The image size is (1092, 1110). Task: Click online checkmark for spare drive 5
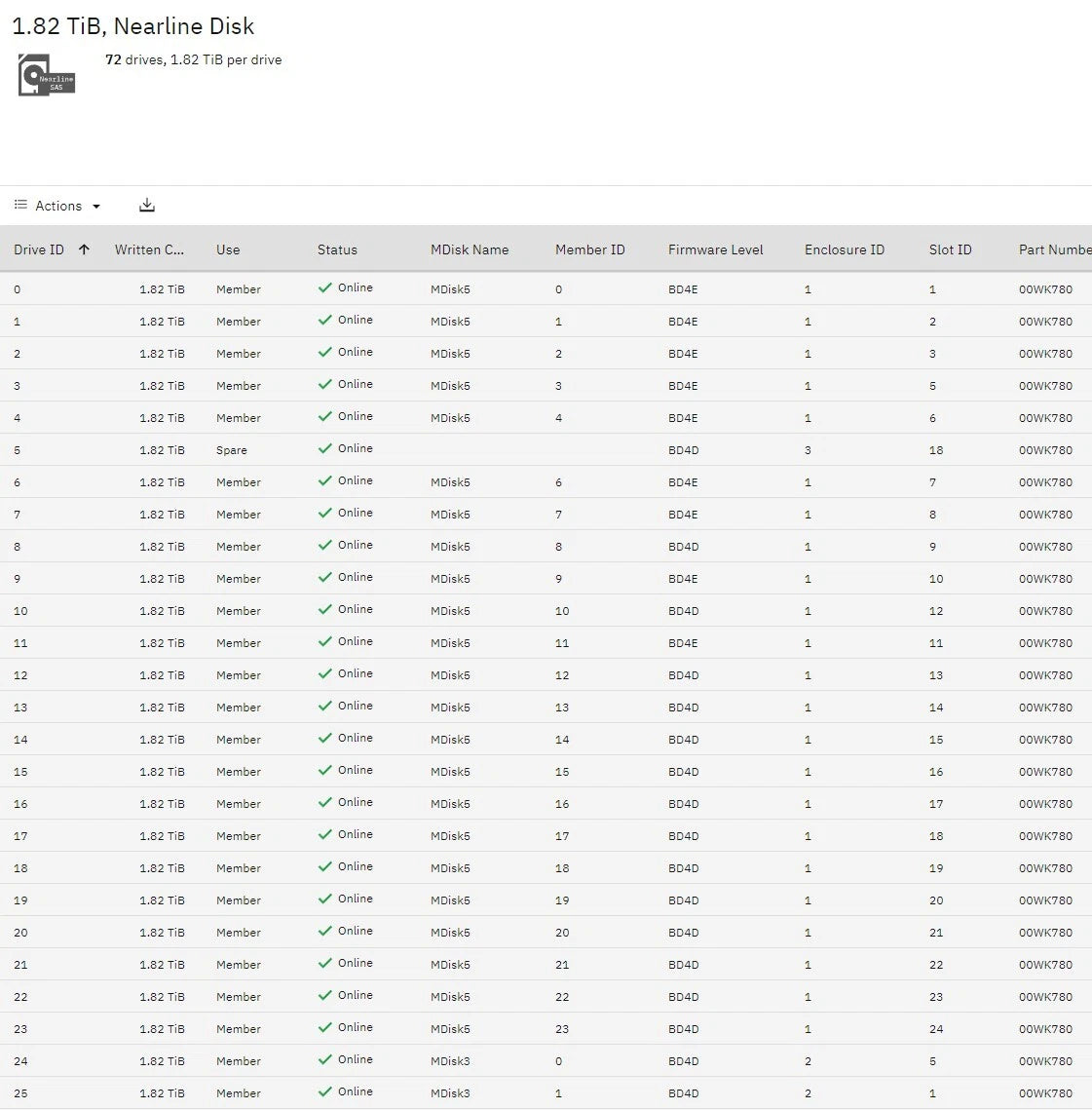tap(324, 448)
